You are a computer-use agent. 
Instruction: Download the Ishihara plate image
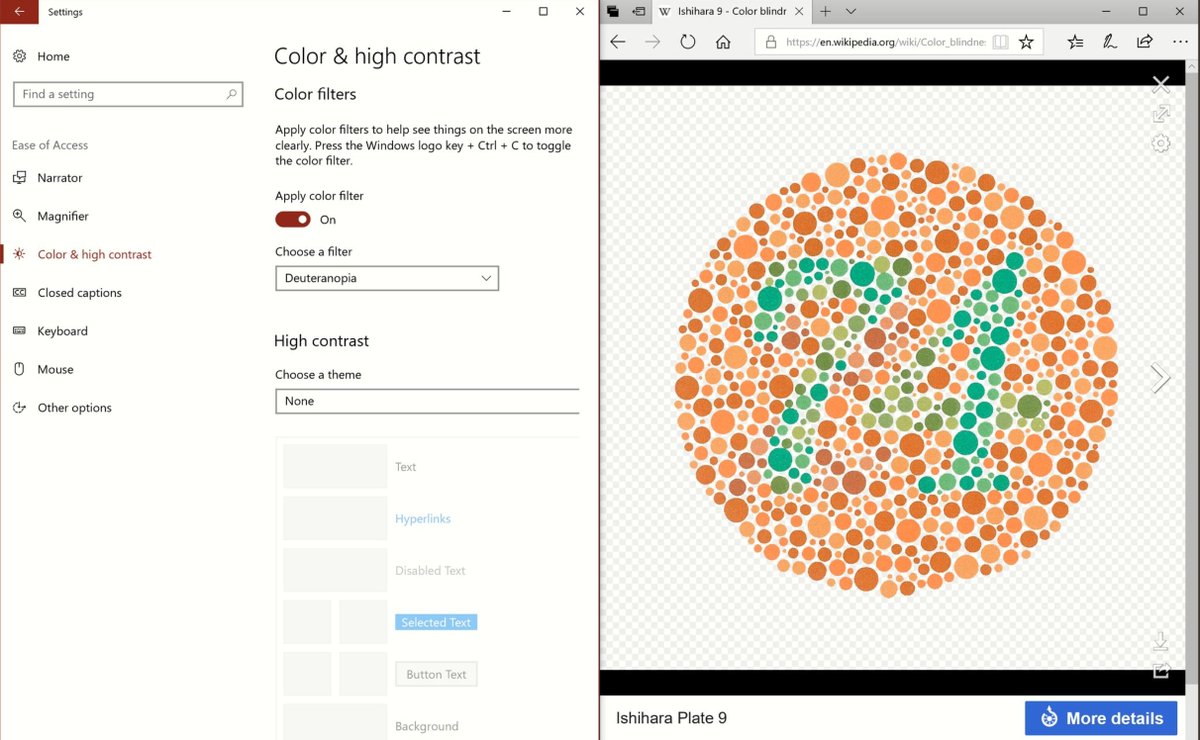(x=1161, y=641)
